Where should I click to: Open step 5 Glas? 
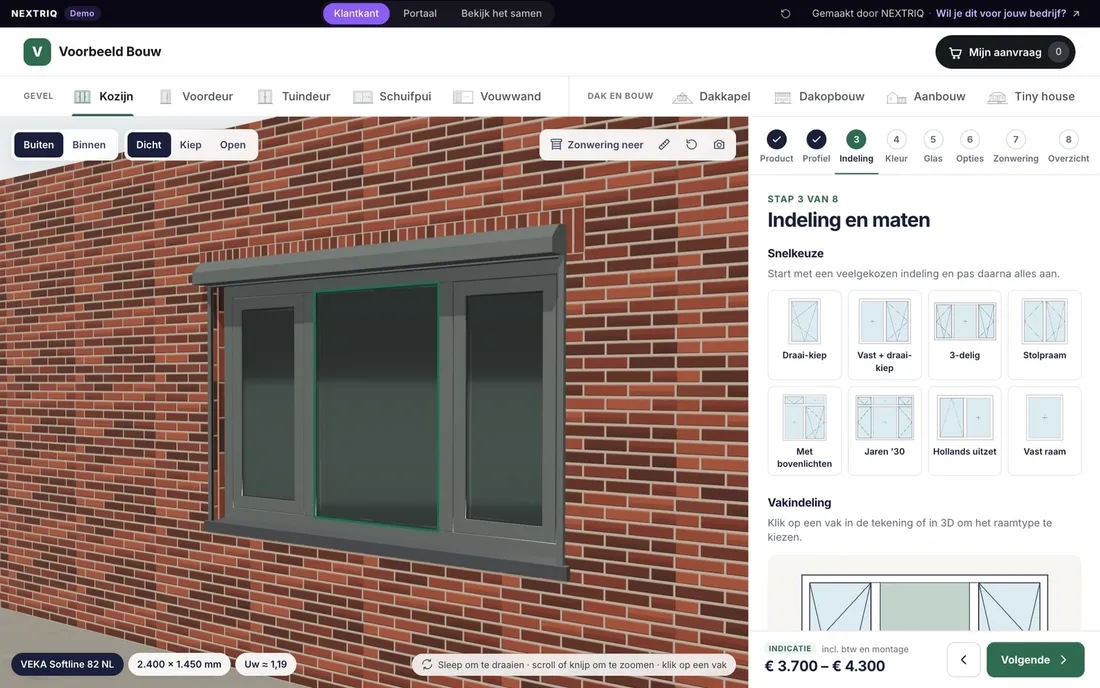(x=933, y=147)
